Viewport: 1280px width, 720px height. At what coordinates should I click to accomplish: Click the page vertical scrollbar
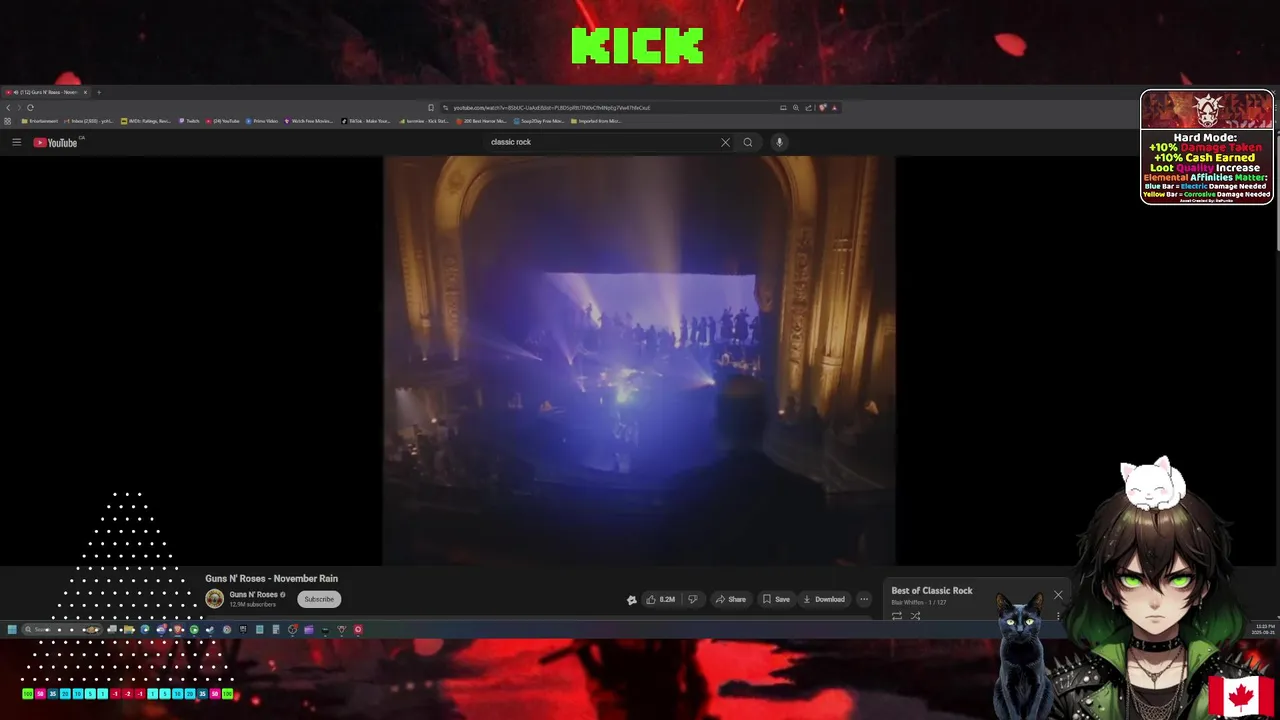(x=1276, y=190)
